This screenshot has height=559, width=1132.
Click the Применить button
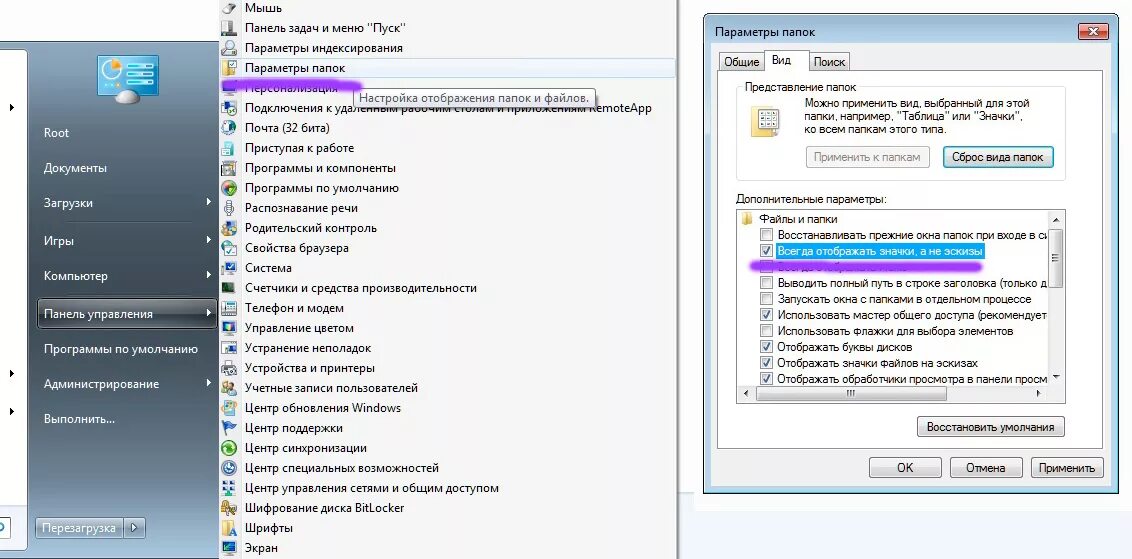click(x=1067, y=467)
